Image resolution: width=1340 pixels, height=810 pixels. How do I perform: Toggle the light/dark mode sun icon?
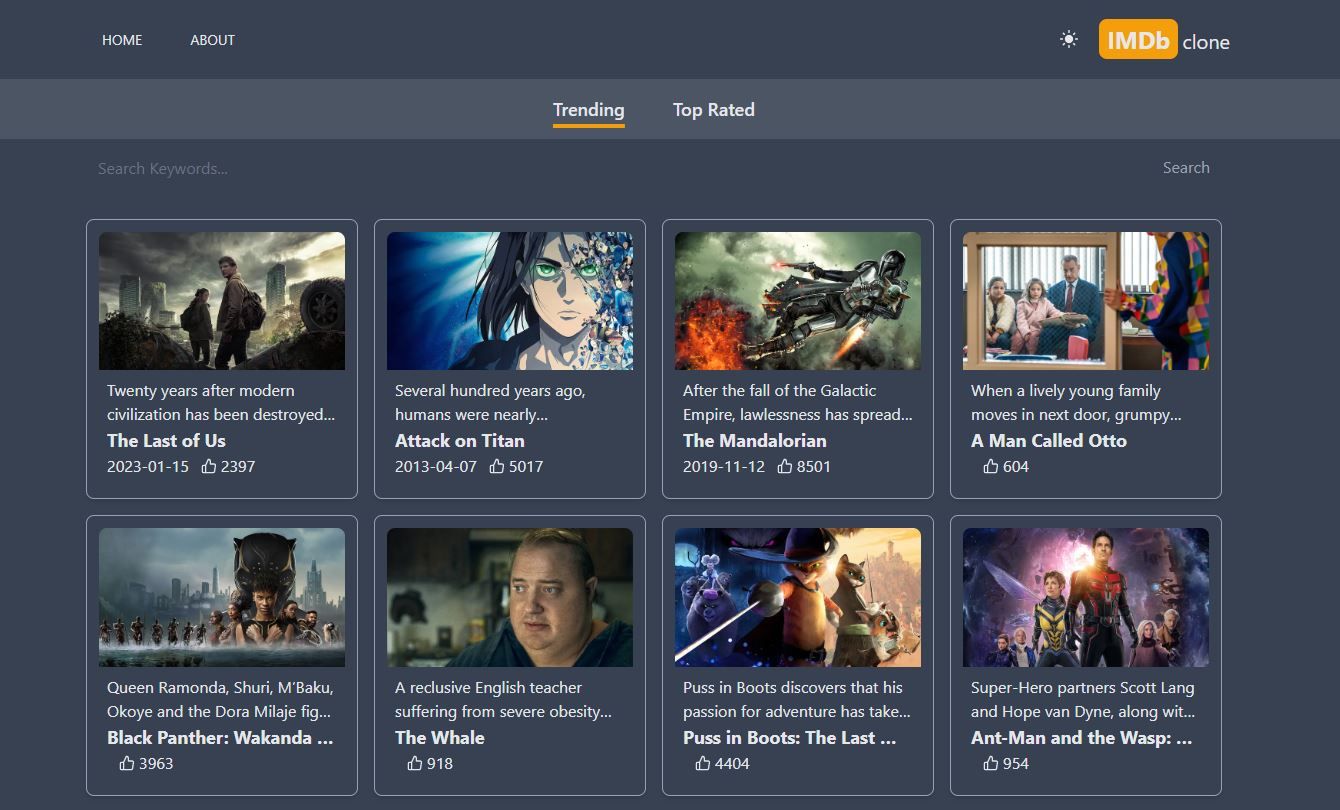pyautogui.click(x=1069, y=40)
